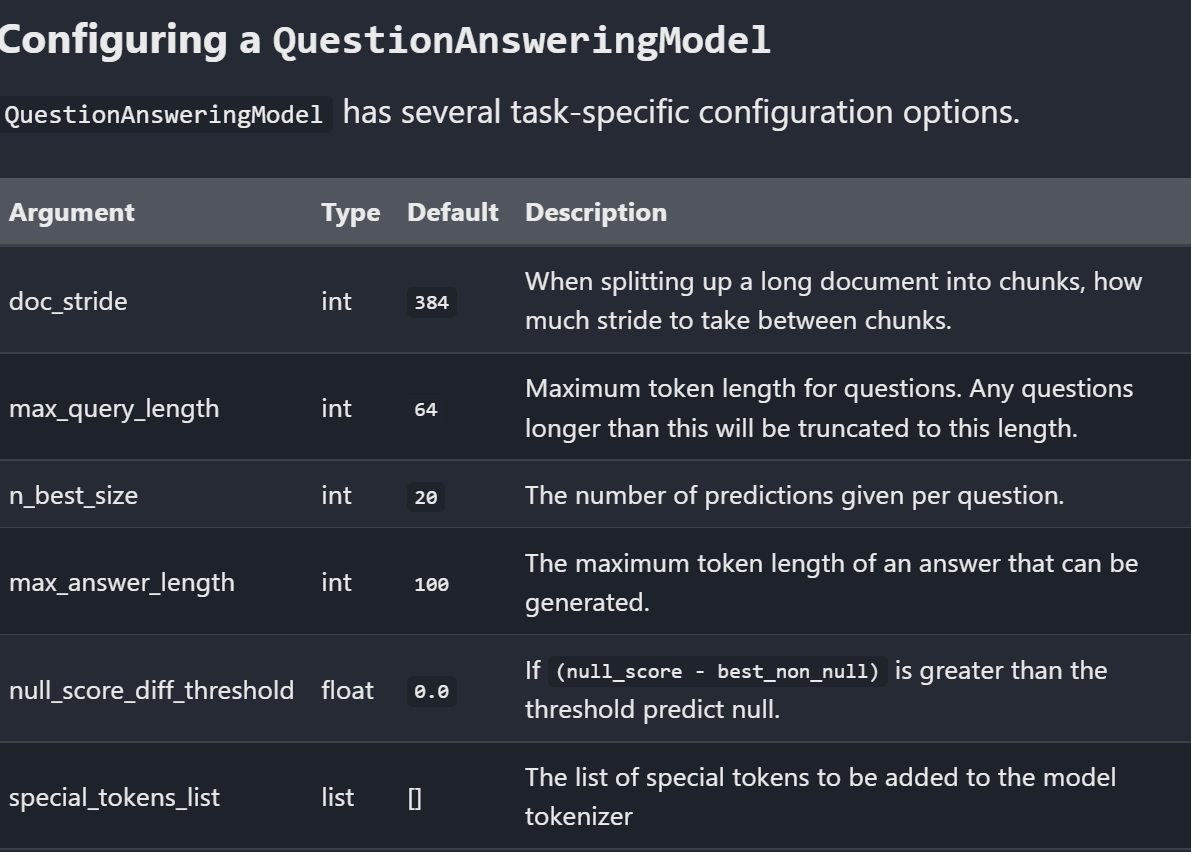Click the "number of predictions given per question" description
1191x852 pixels.
[x=794, y=495]
